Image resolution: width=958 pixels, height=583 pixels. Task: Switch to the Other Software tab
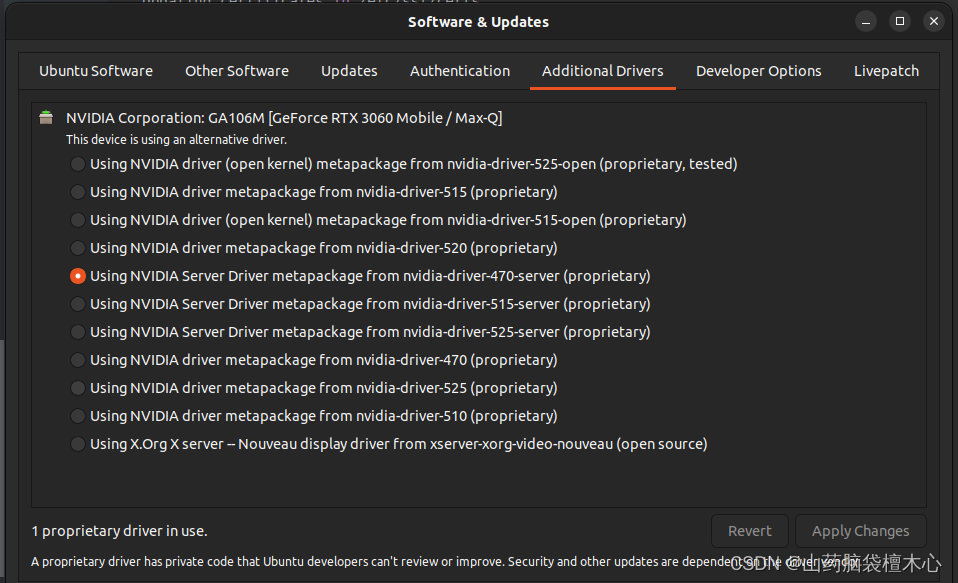coord(237,71)
